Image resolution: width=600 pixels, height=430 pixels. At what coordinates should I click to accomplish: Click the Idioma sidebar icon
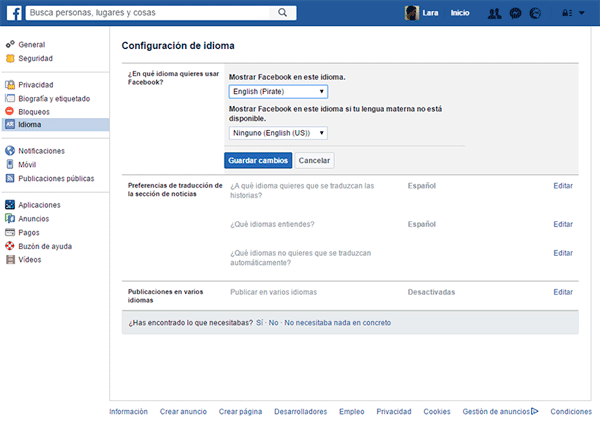point(10,124)
